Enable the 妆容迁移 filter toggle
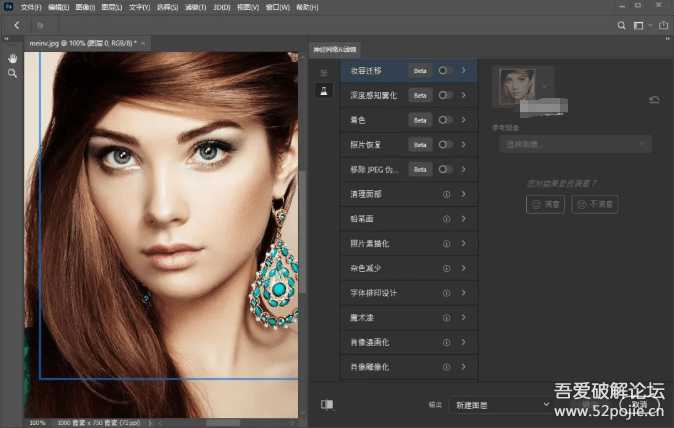The image size is (674, 428). 444,70
